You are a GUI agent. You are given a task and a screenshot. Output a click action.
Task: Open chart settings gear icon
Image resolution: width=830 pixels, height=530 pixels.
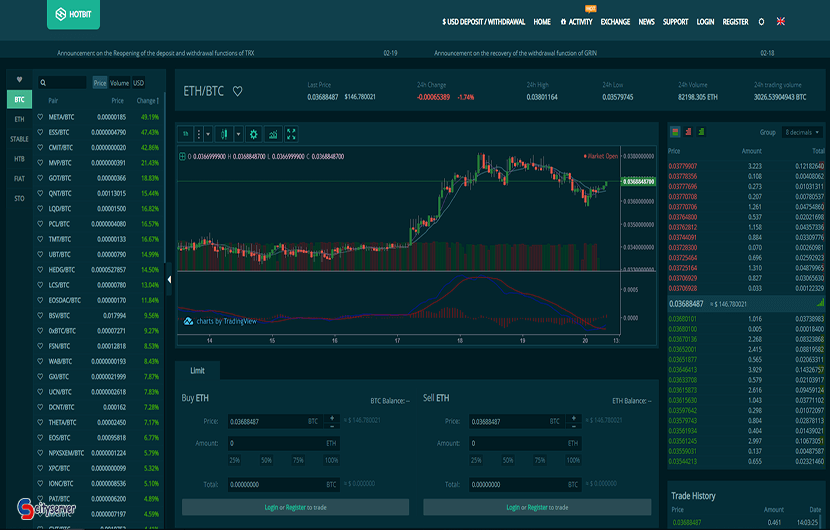pos(254,134)
